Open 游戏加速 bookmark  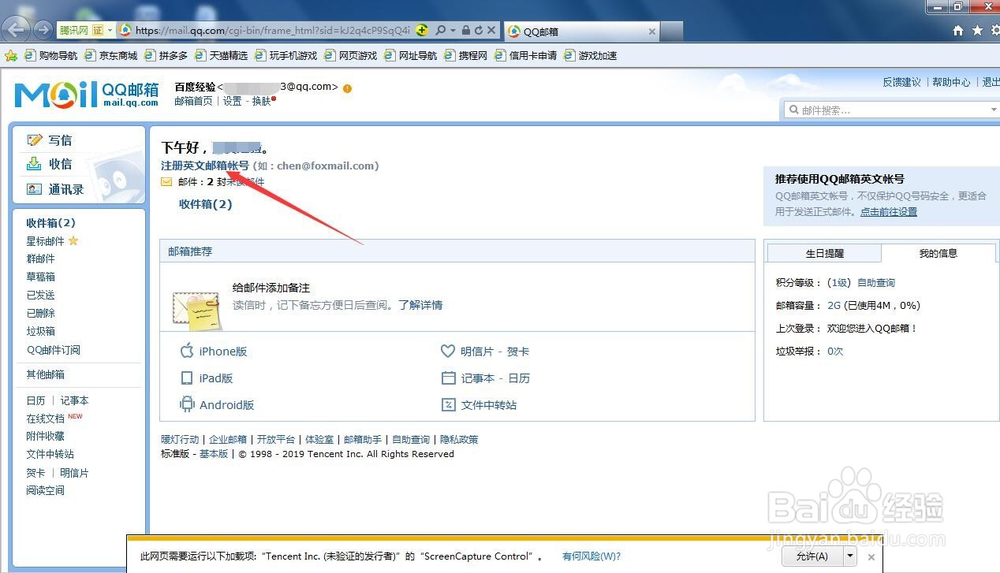point(591,56)
